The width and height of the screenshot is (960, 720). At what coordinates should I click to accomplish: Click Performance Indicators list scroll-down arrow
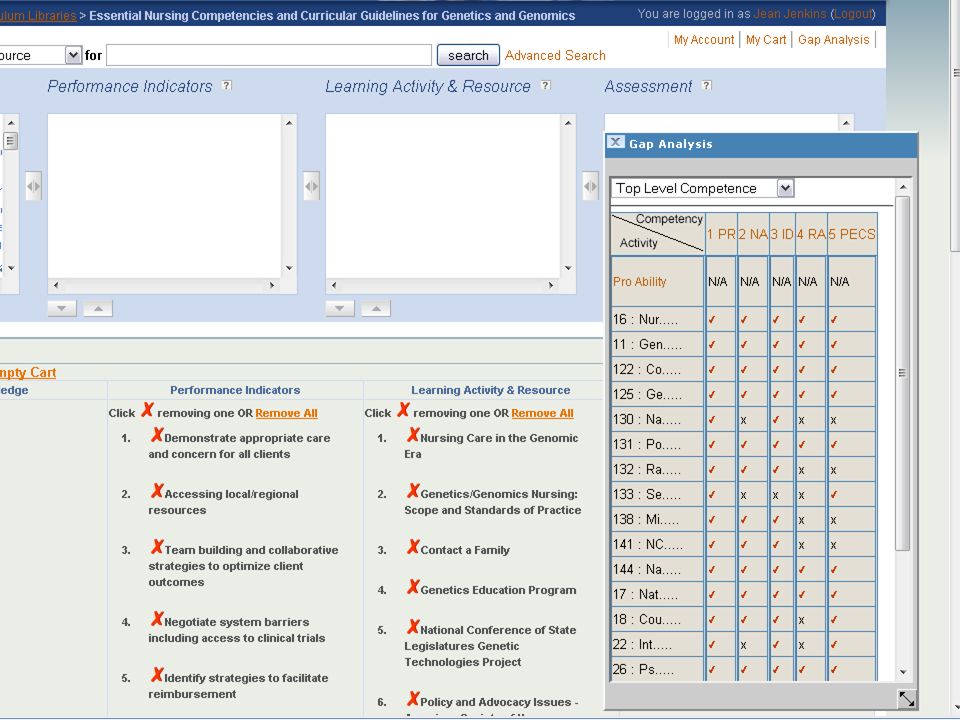pos(289,268)
